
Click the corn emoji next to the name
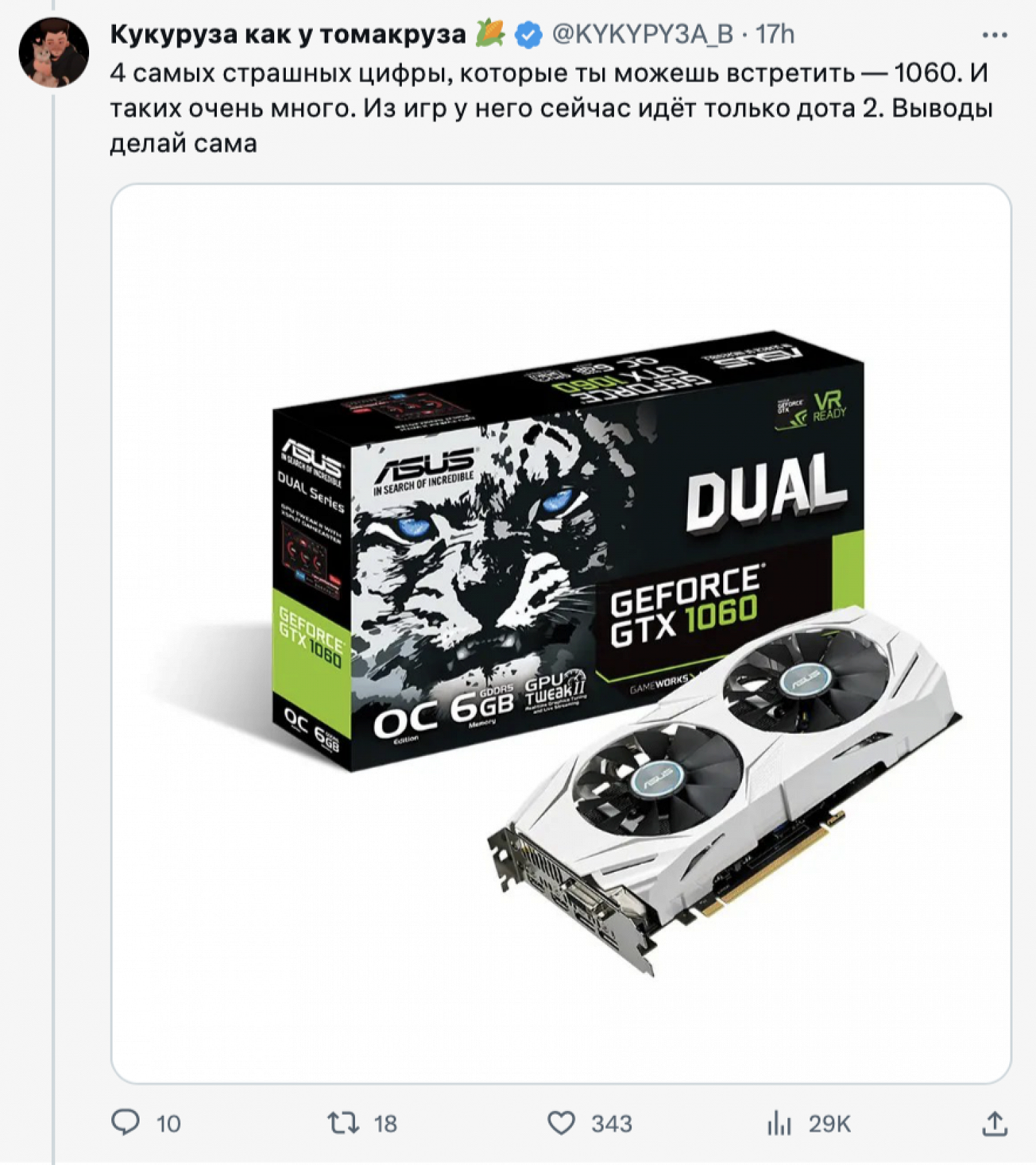point(490,33)
